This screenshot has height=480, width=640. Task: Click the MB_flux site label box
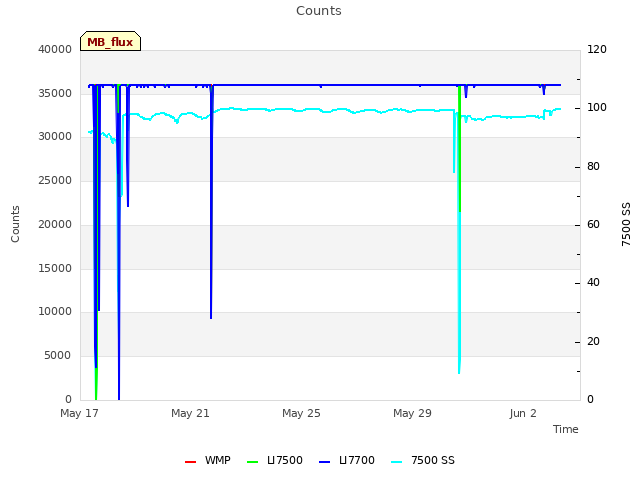pyautogui.click(x=110, y=41)
